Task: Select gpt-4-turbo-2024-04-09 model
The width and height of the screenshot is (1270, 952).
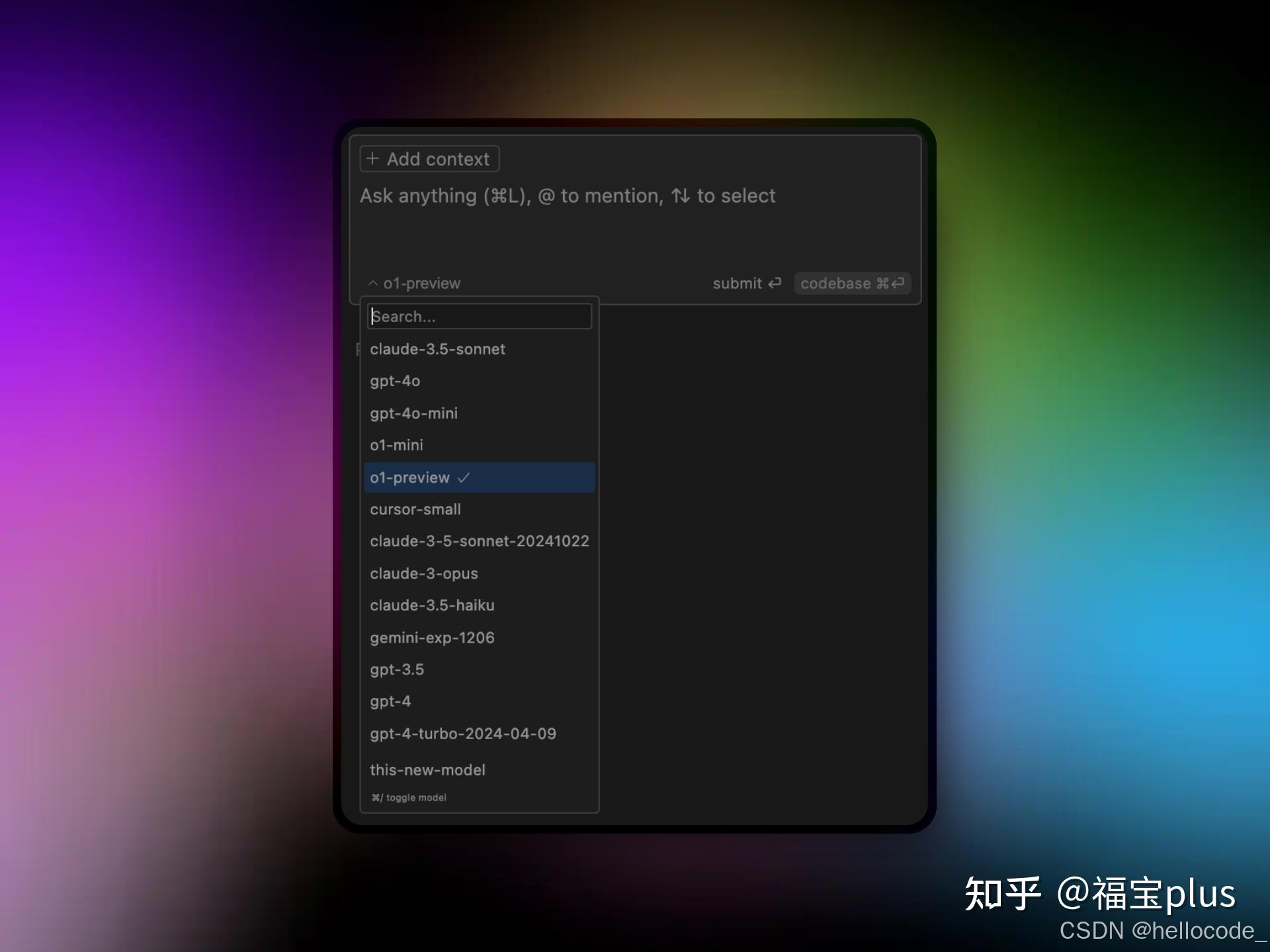Action: tap(463, 733)
